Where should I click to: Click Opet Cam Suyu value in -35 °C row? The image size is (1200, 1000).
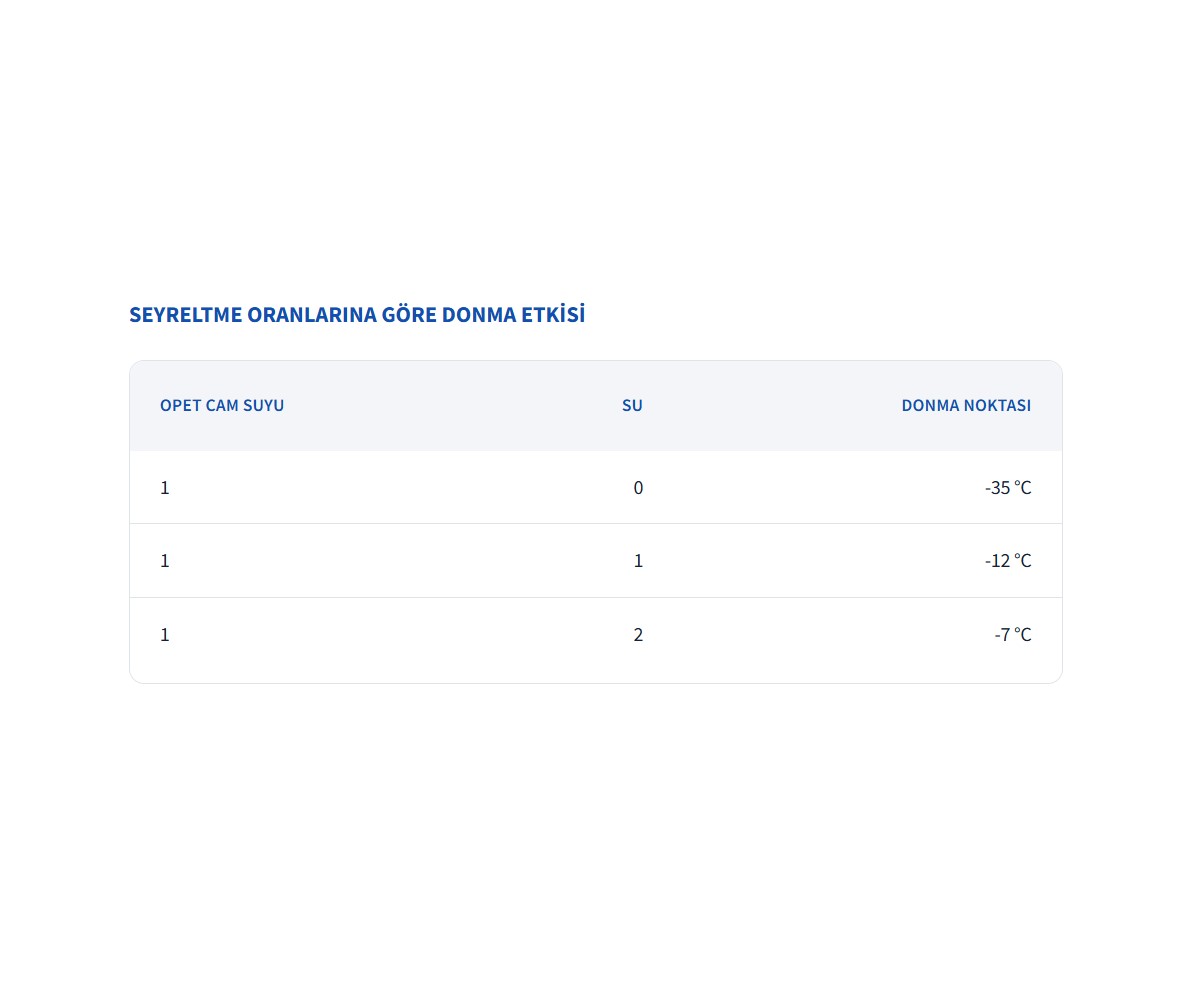pos(165,488)
